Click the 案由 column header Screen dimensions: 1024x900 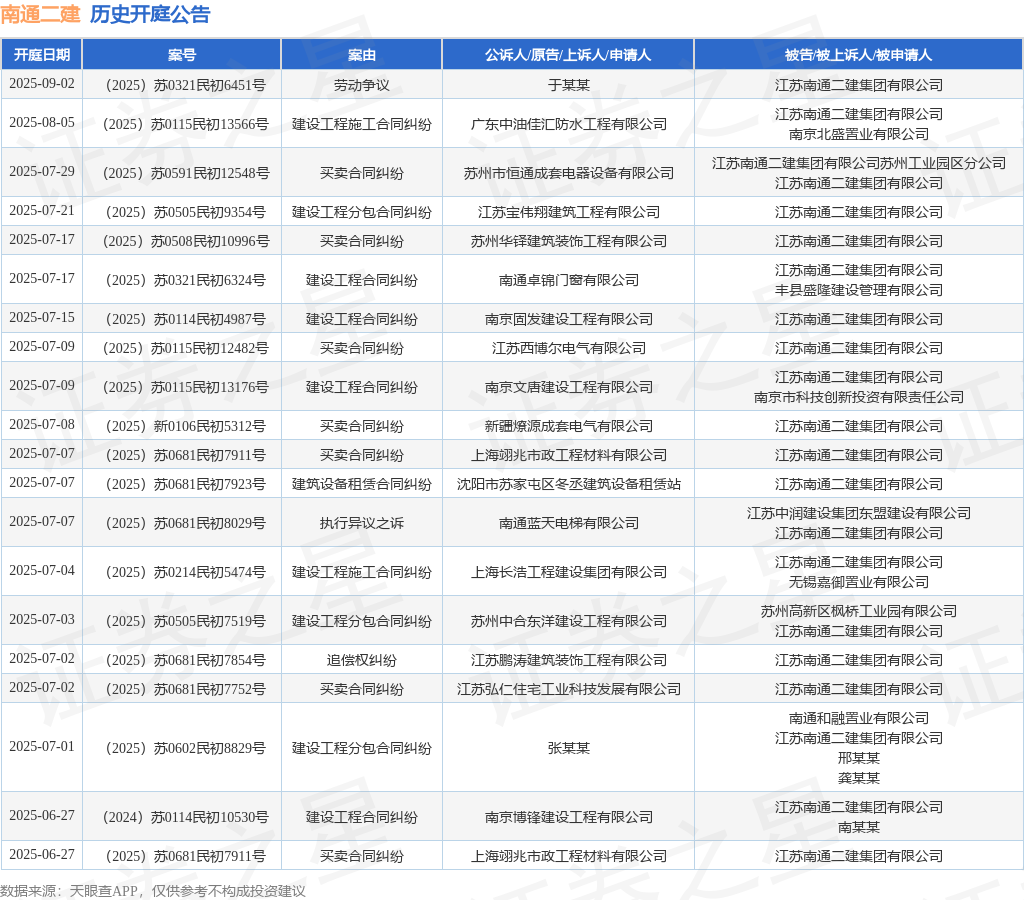[362, 55]
